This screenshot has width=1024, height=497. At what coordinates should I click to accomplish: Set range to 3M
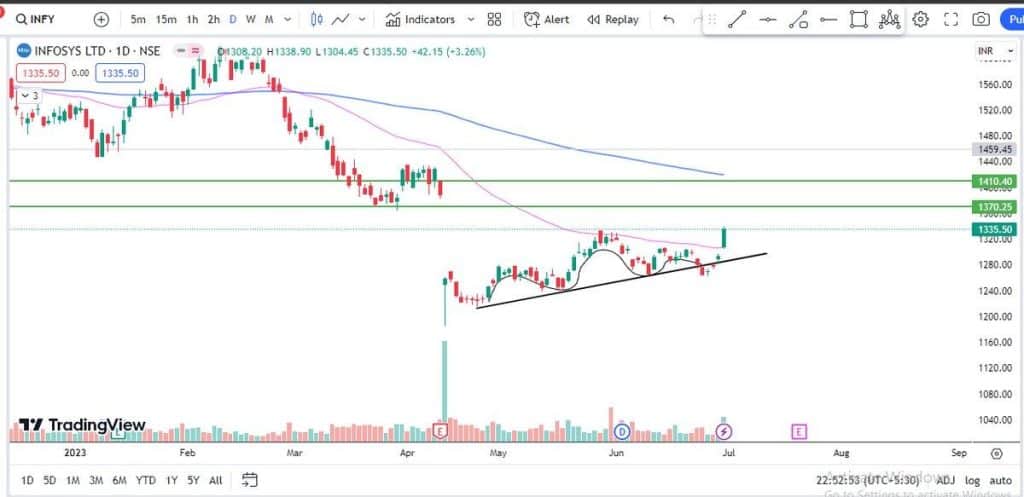[96, 481]
